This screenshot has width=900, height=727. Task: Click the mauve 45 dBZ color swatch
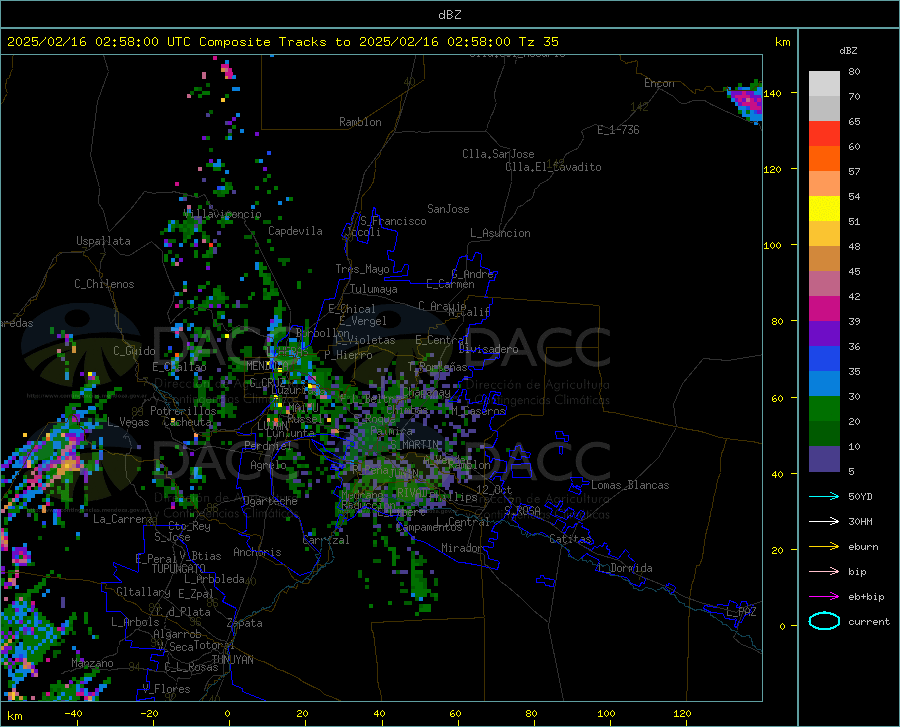click(824, 283)
